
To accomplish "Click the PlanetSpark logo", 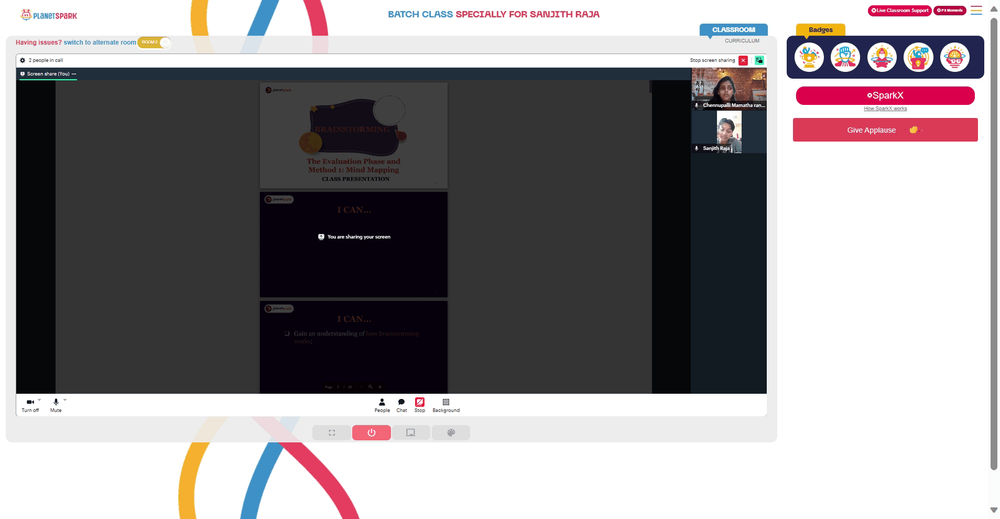I will coord(48,15).
